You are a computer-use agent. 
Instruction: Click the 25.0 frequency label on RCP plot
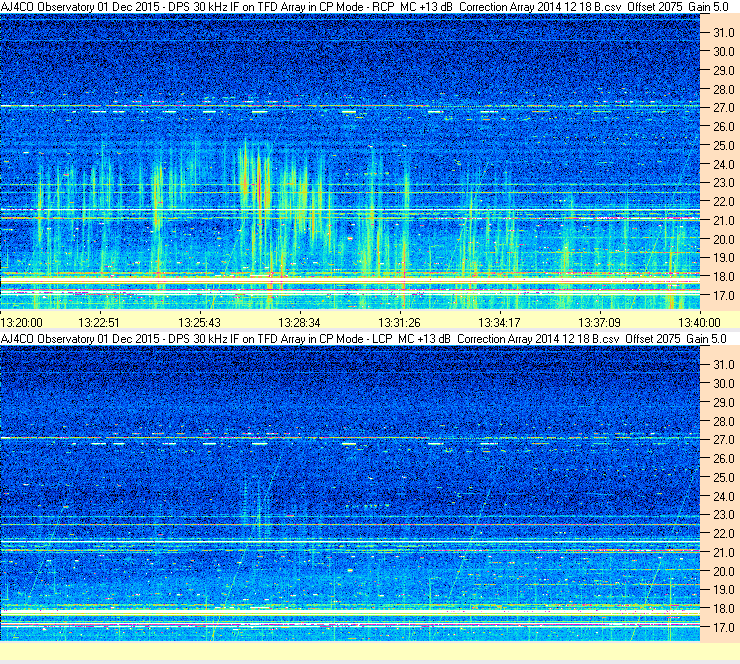pos(723,145)
